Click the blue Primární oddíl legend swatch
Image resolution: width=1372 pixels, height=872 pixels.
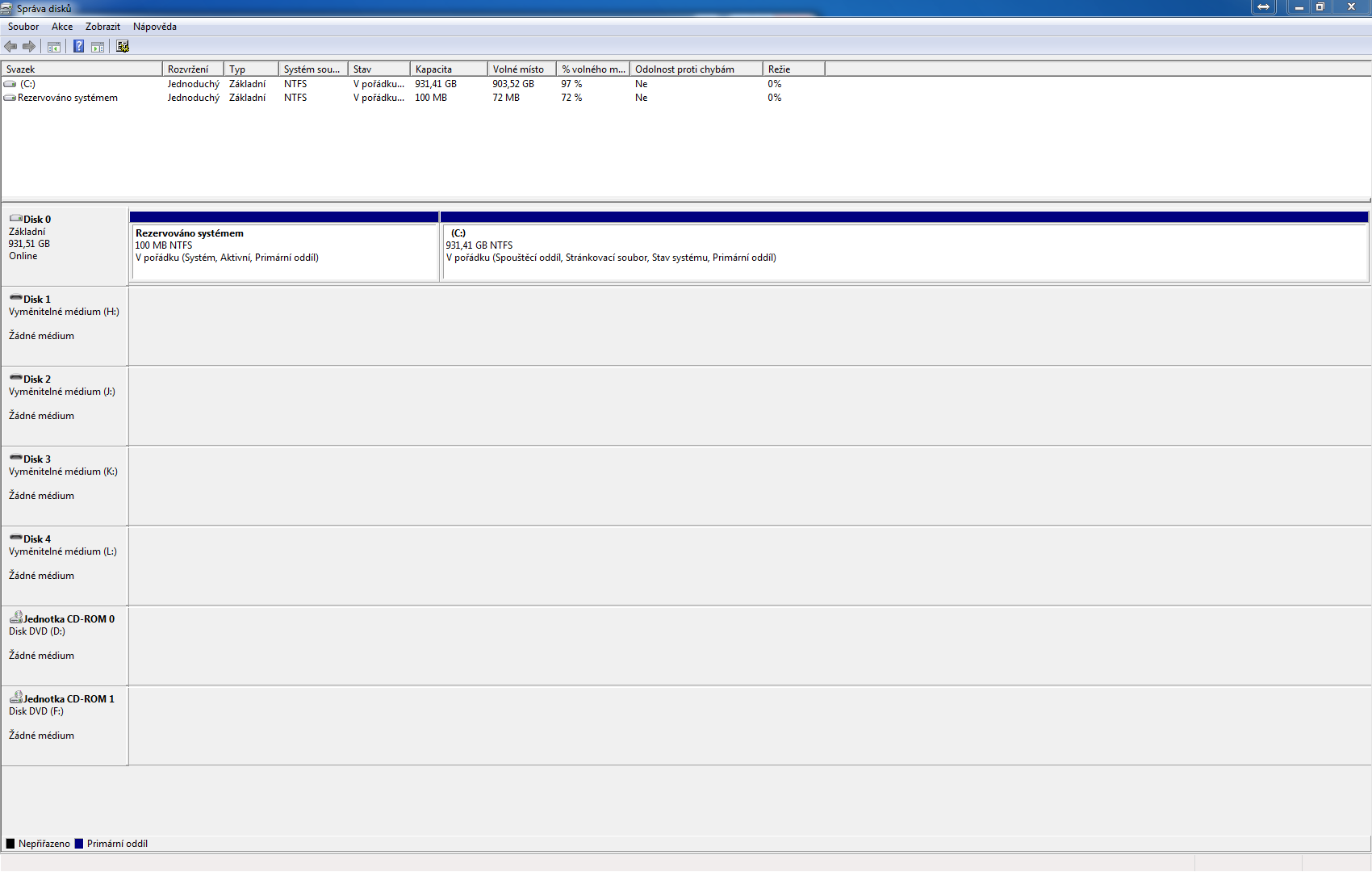click(x=79, y=844)
